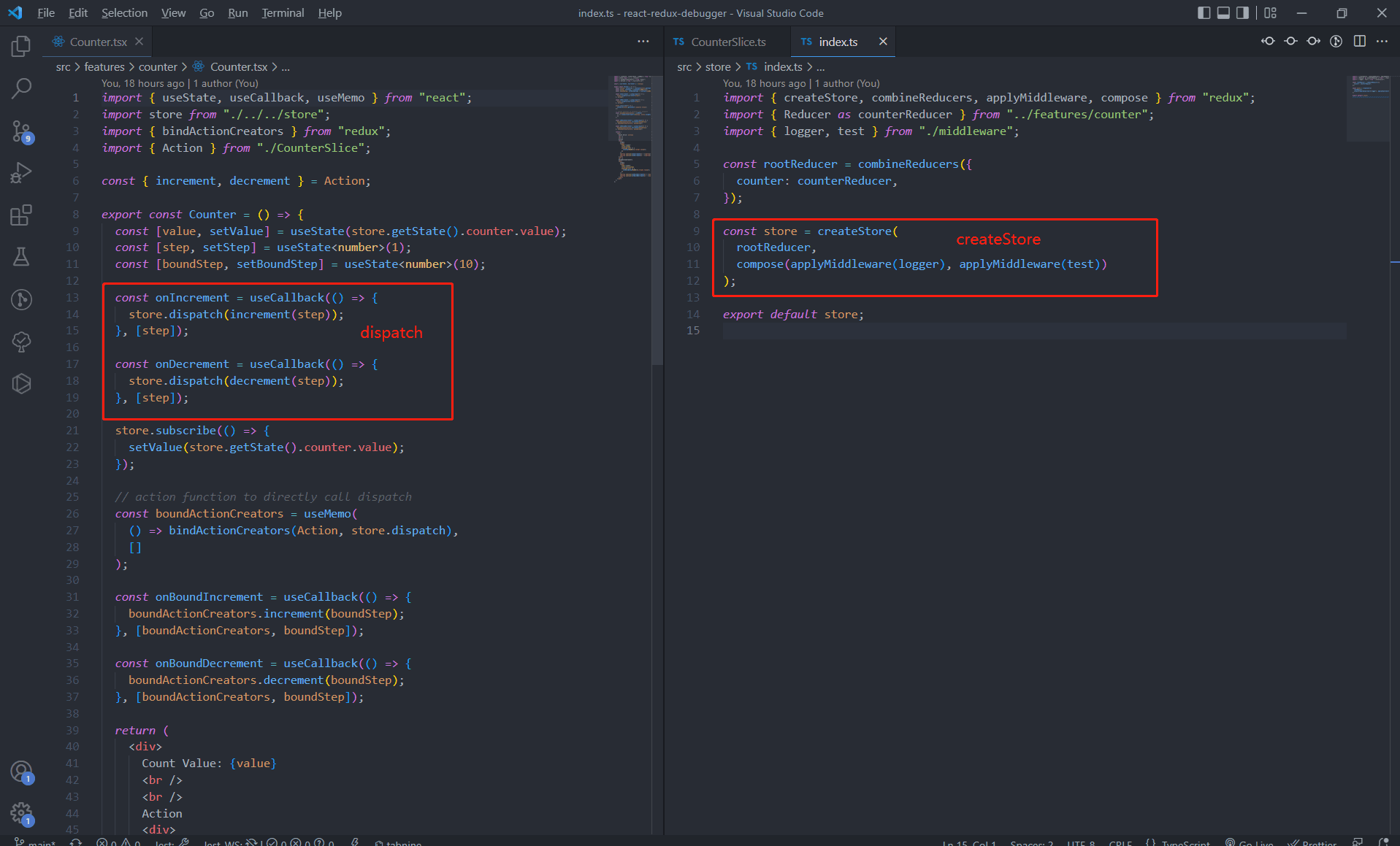Image resolution: width=1400 pixels, height=846 pixels.
Task: Open the commit-node icon between revision arrows
Action: tap(1290, 42)
